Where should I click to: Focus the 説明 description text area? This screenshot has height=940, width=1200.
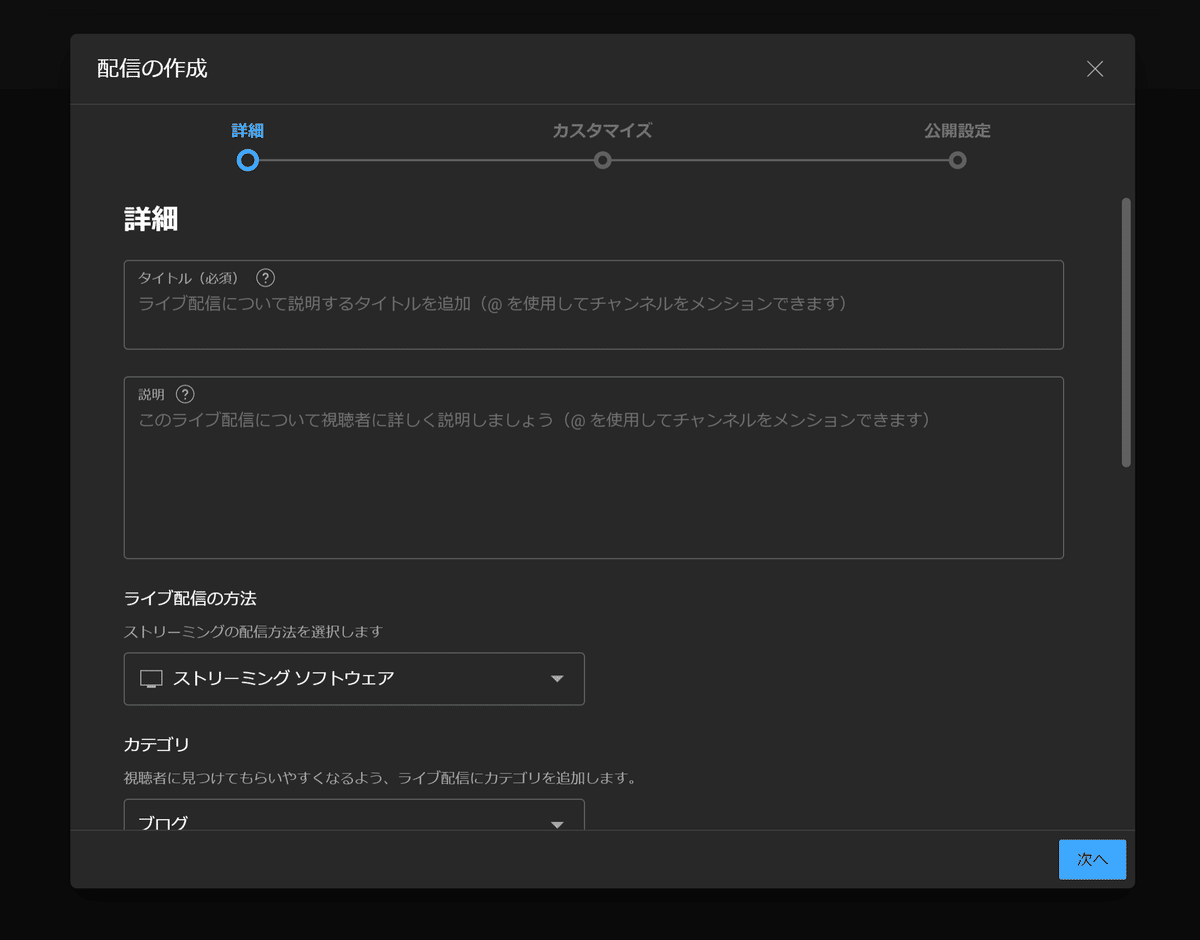pos(593,467)
